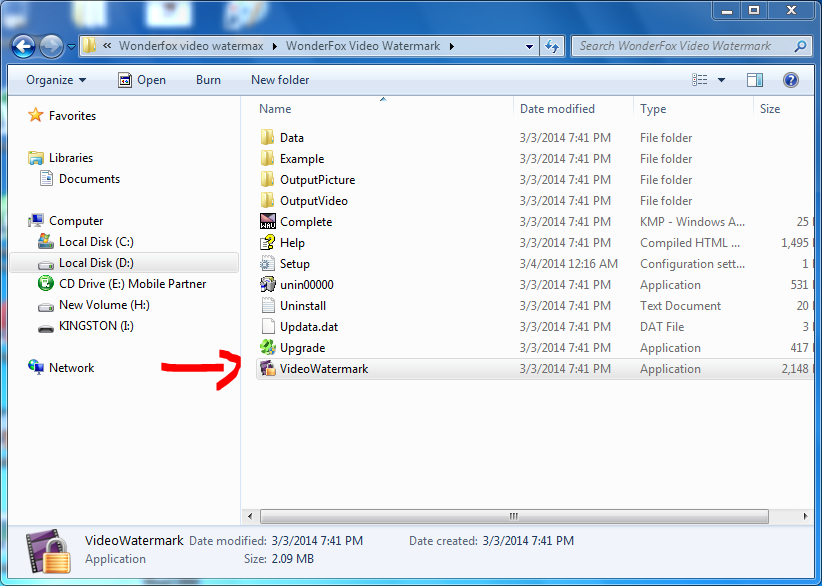The width and height of the screenshot is (822, 586).
Task: Select the Help compiled HTML file icon
Action: pos(267,242)
